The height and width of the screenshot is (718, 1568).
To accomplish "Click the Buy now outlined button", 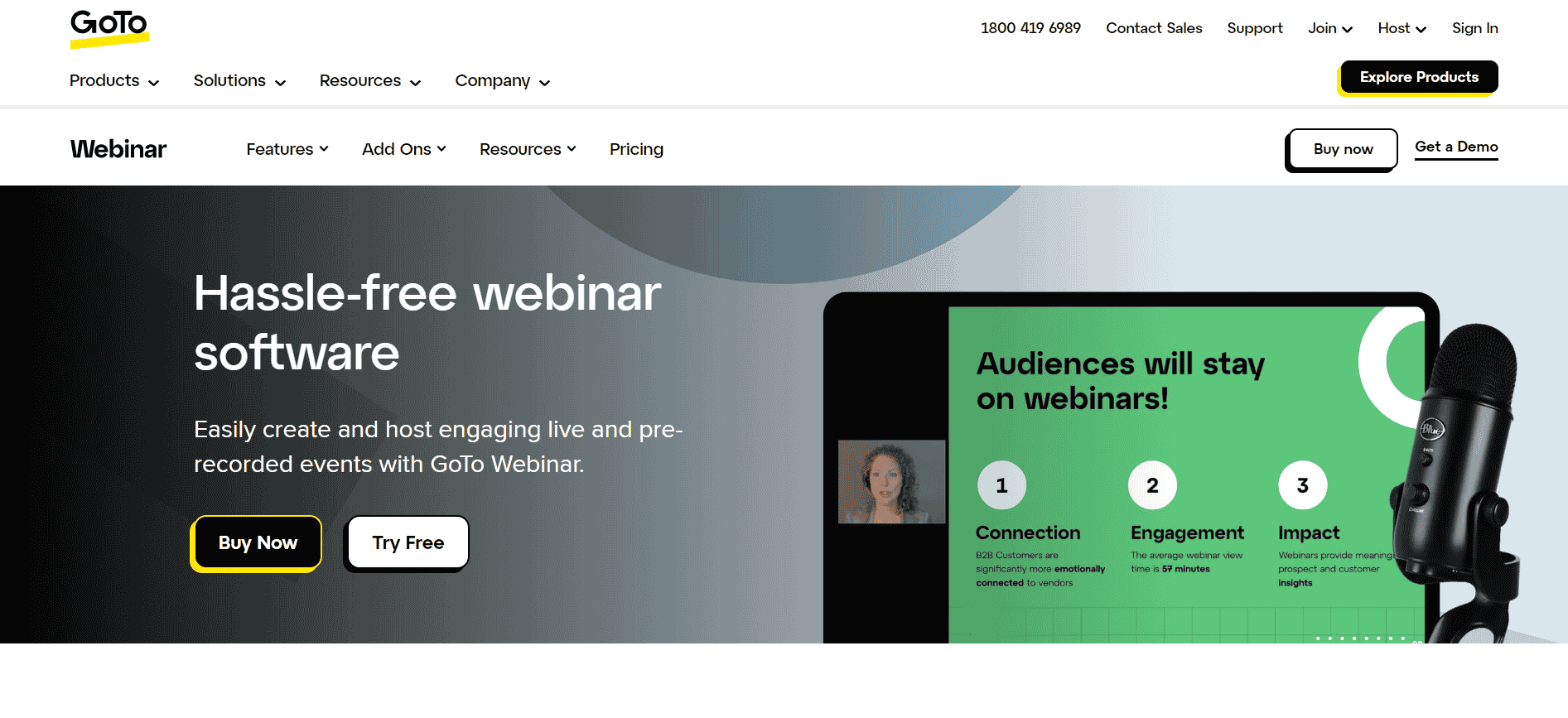I will tap(1343, 149).
